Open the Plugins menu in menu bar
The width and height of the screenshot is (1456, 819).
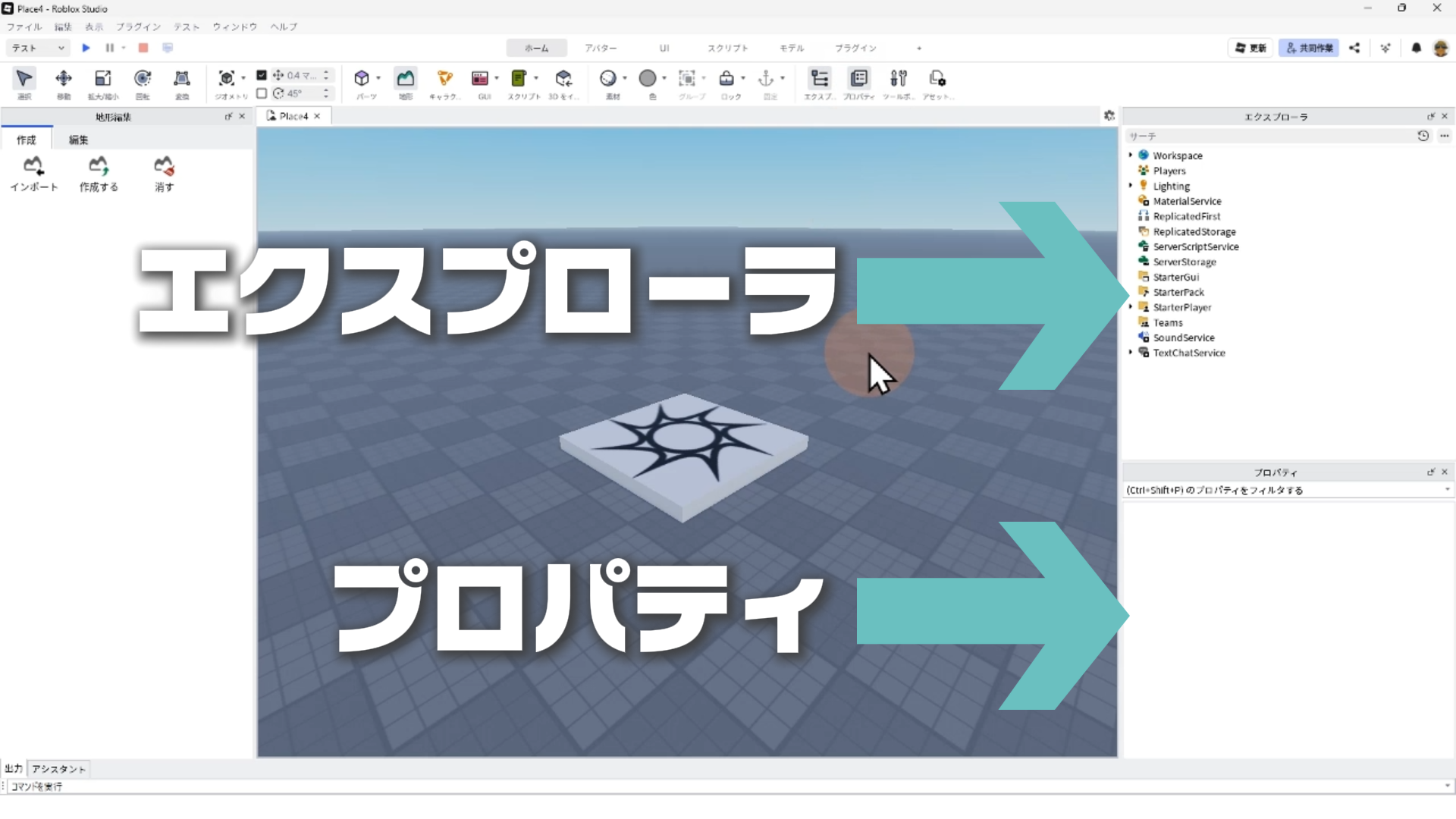(x=138, y=27)
